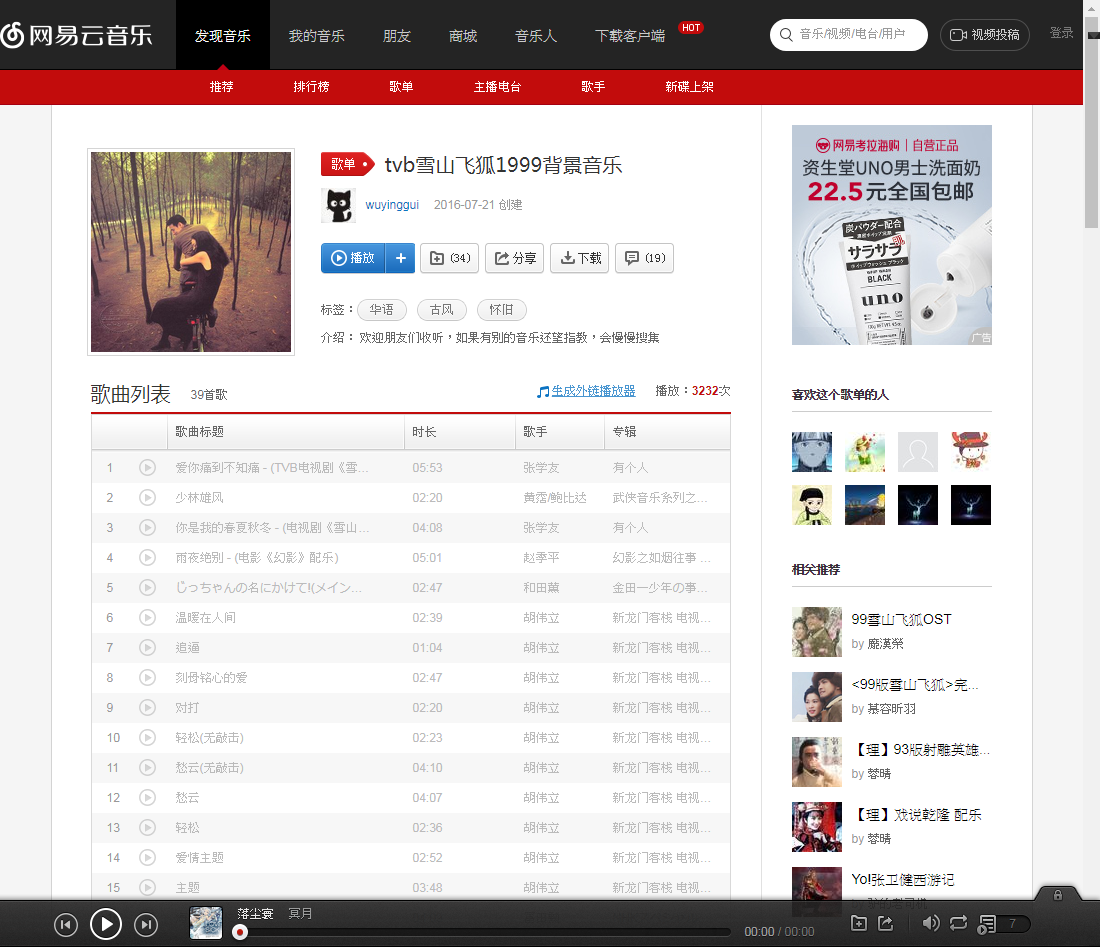The height and width of the screenshot is (947, 1100).
Task: Click the share icon in player bar
Action: (x=885, y=923)
